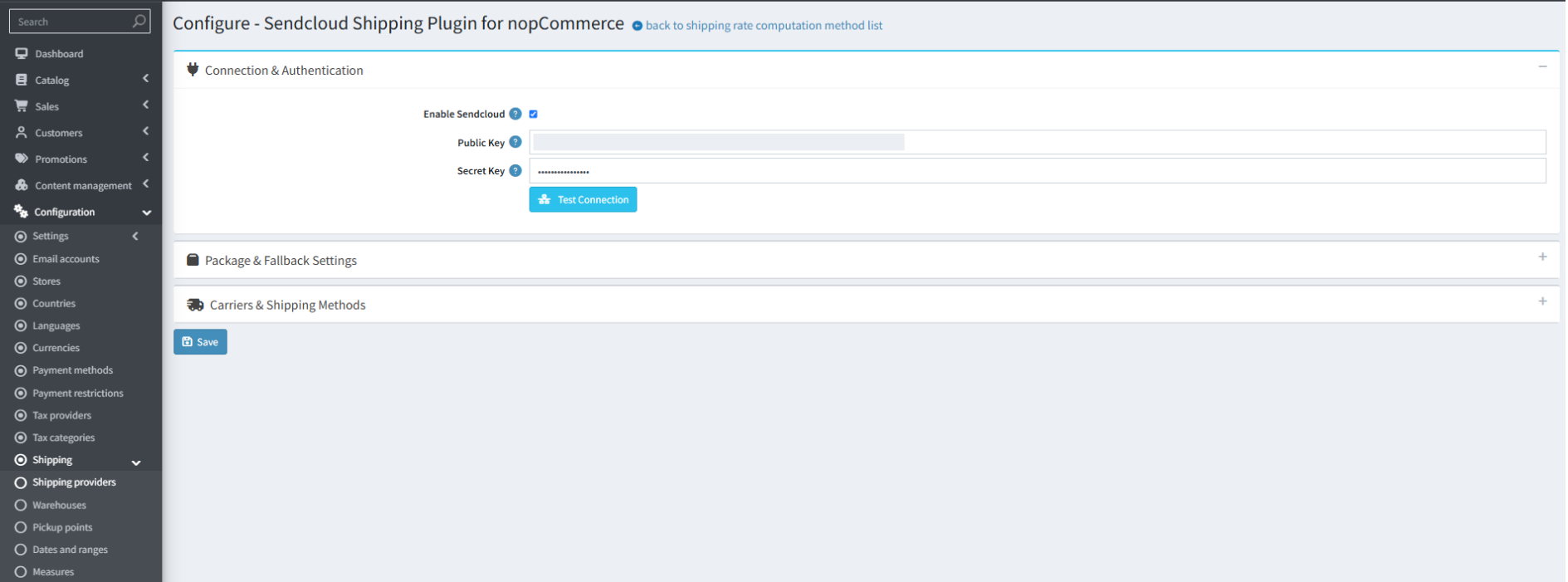
Task: Collapse the Connection & Authentication panel
Action: 1542,66
